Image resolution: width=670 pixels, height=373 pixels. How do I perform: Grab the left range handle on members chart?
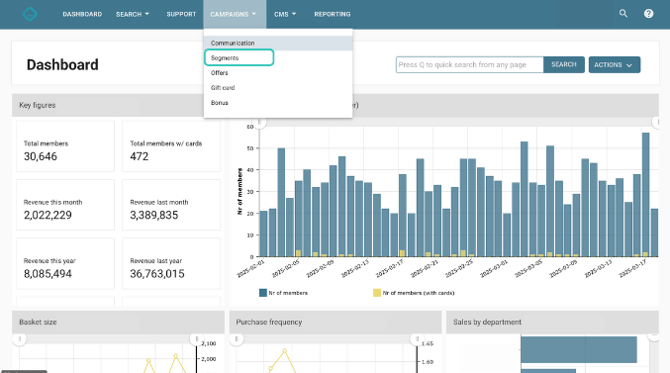[260, 122]
